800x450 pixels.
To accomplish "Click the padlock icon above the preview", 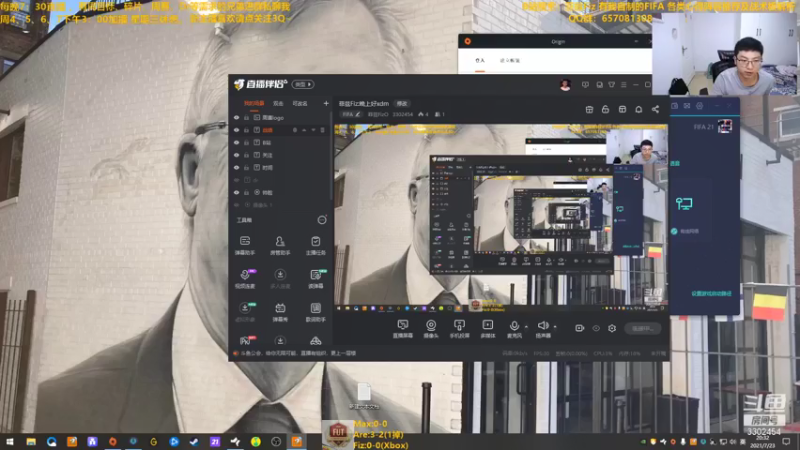I will point(605,109).
